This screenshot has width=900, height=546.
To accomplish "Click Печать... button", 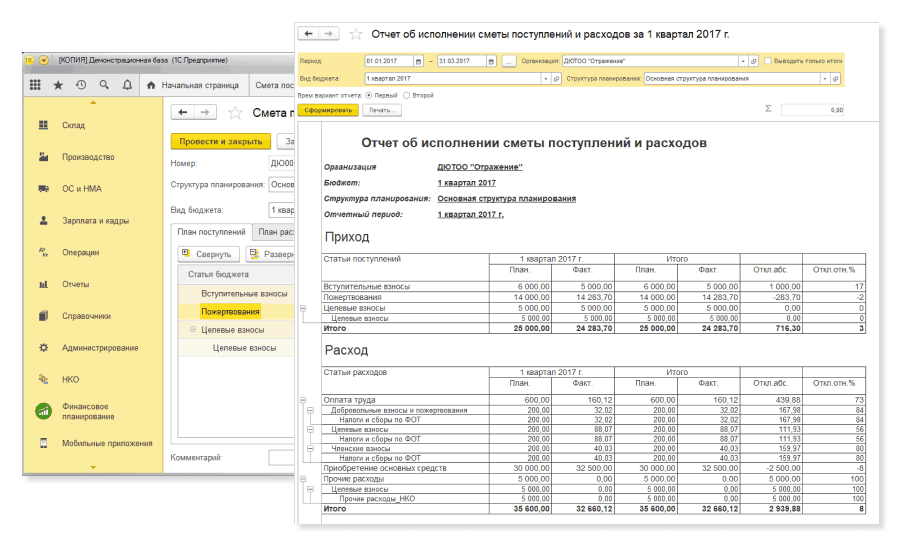I will coord(382,110).
